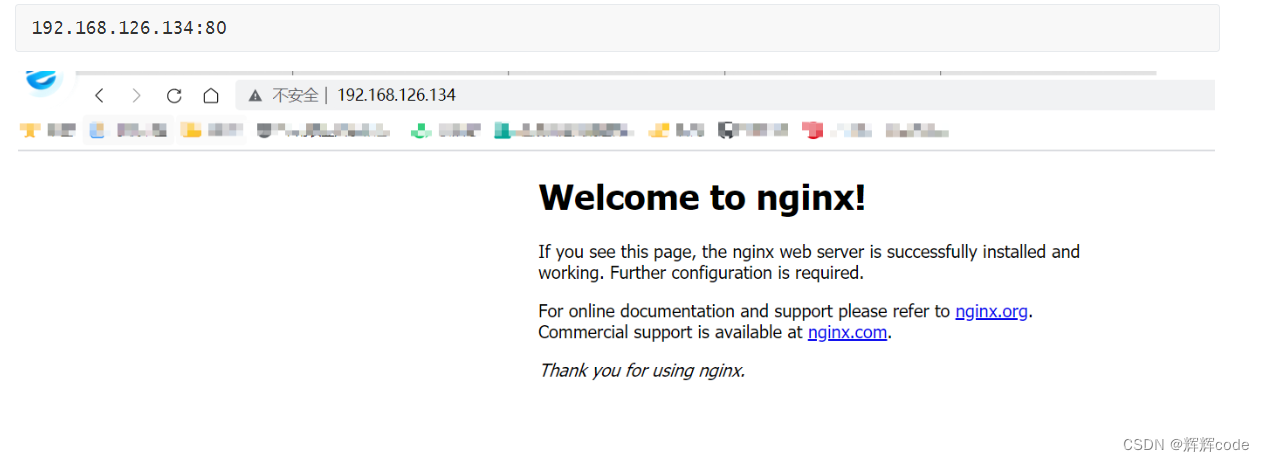Open the browser home page icon
This screenshot has width=1264, height=461.
click(x=211, y=96)
